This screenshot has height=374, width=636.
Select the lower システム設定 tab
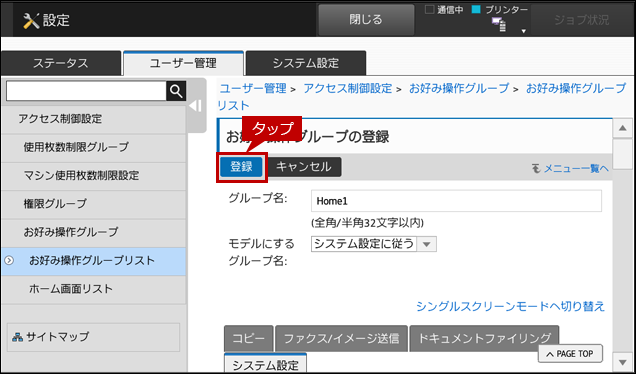pyautogui.click(x=265, y=364)
